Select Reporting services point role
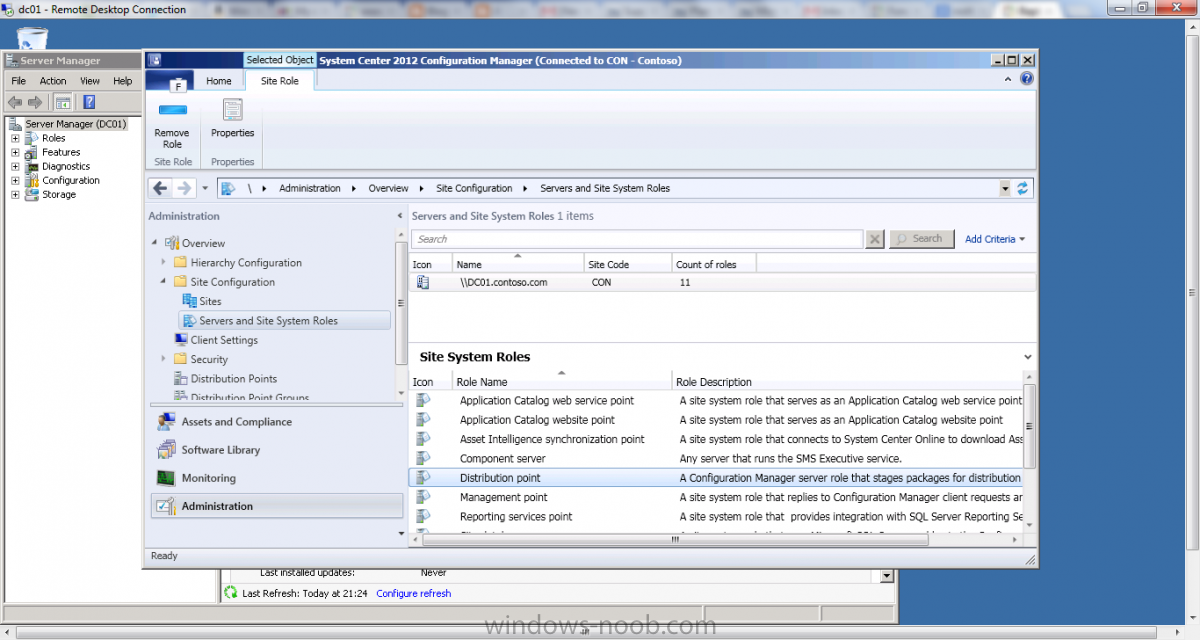Screen dimensions: 1200x640 (x=717, y=517)
